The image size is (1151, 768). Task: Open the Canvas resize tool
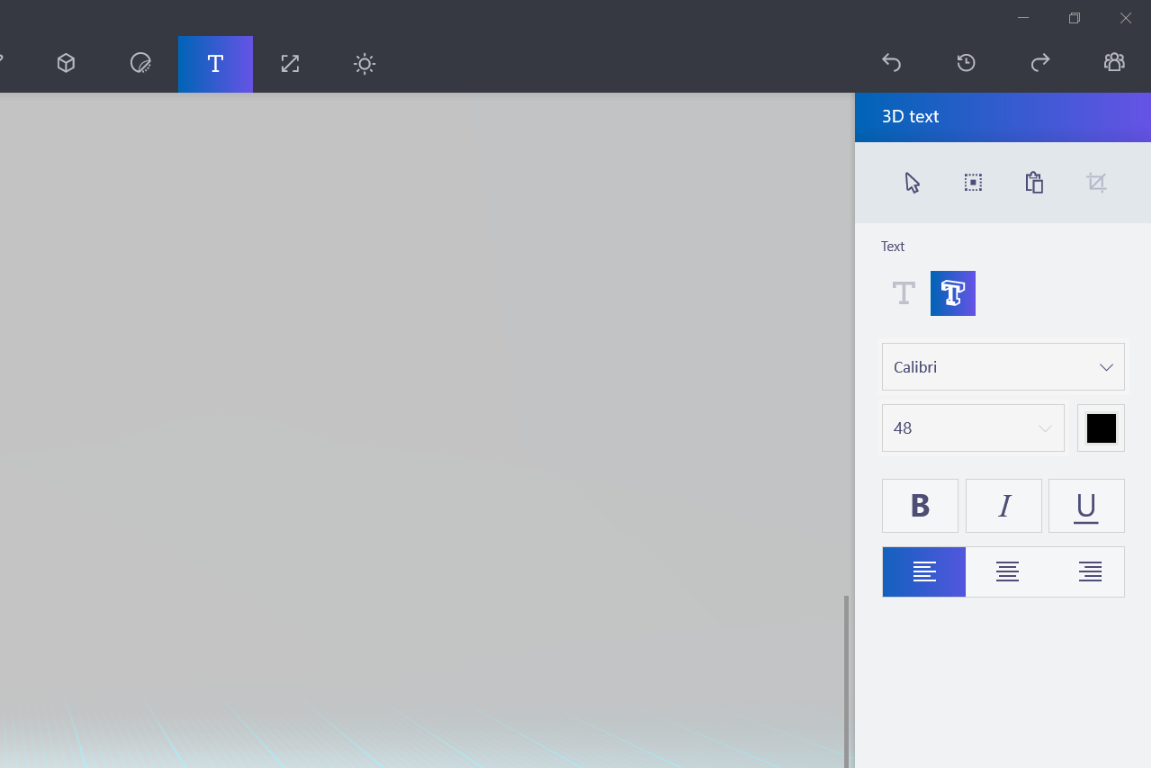click(290, 64)
